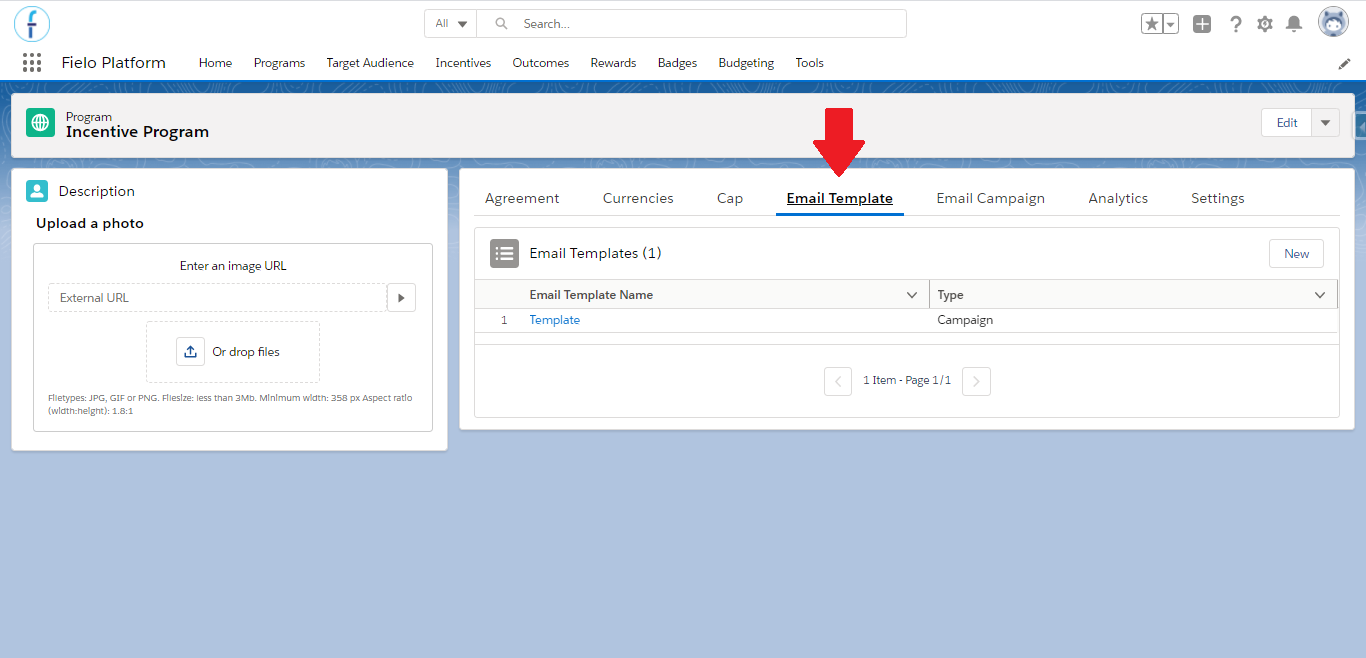
Task: Open the Programs nav item
Action: click(x=279, y=63)
